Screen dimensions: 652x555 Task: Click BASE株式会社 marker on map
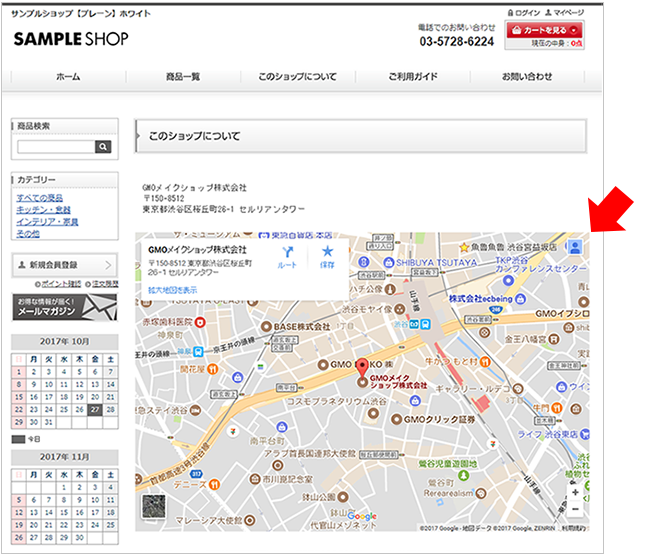(266, 327)
